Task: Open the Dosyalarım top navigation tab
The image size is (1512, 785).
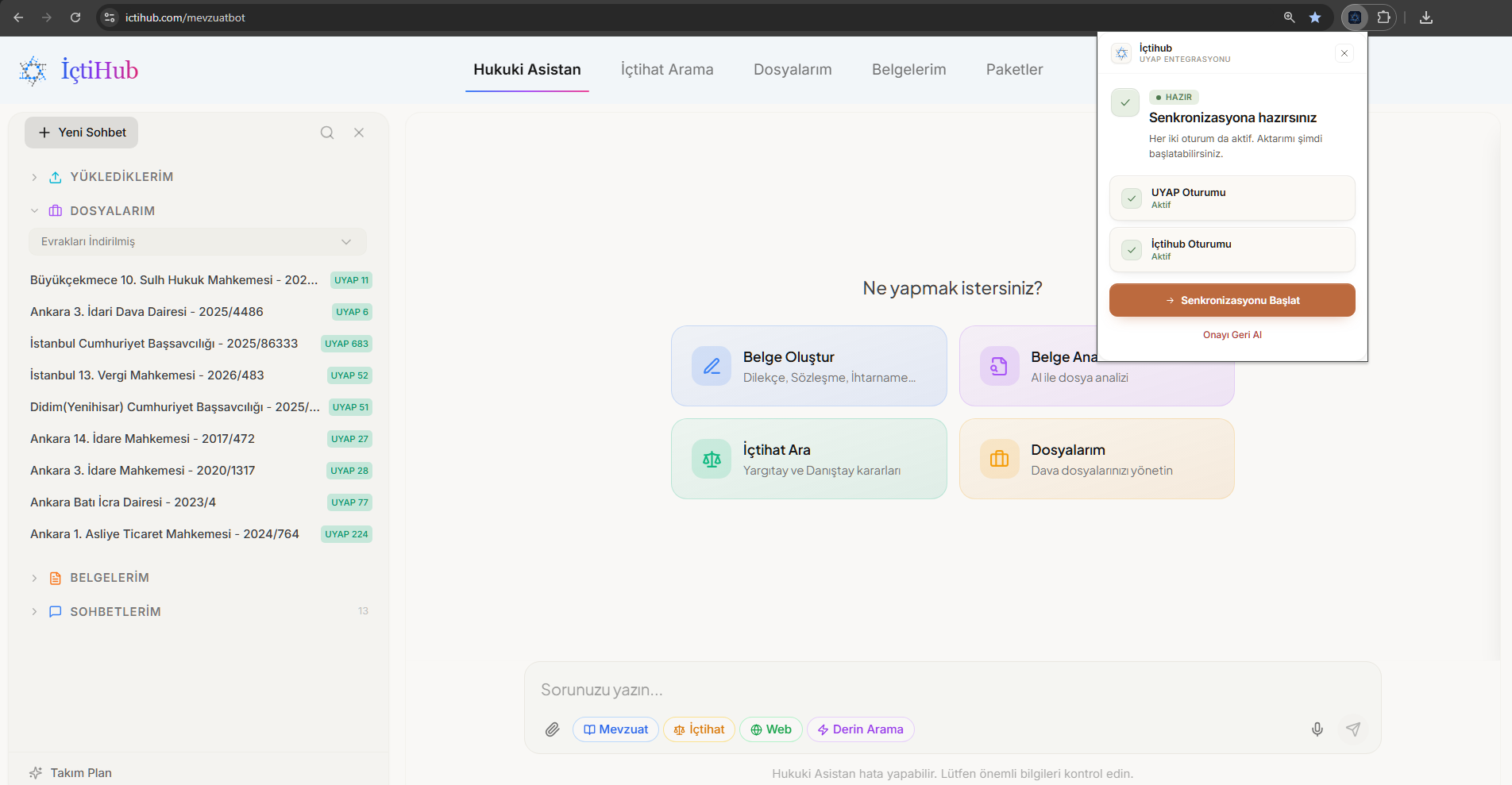Action: point(793,70)
